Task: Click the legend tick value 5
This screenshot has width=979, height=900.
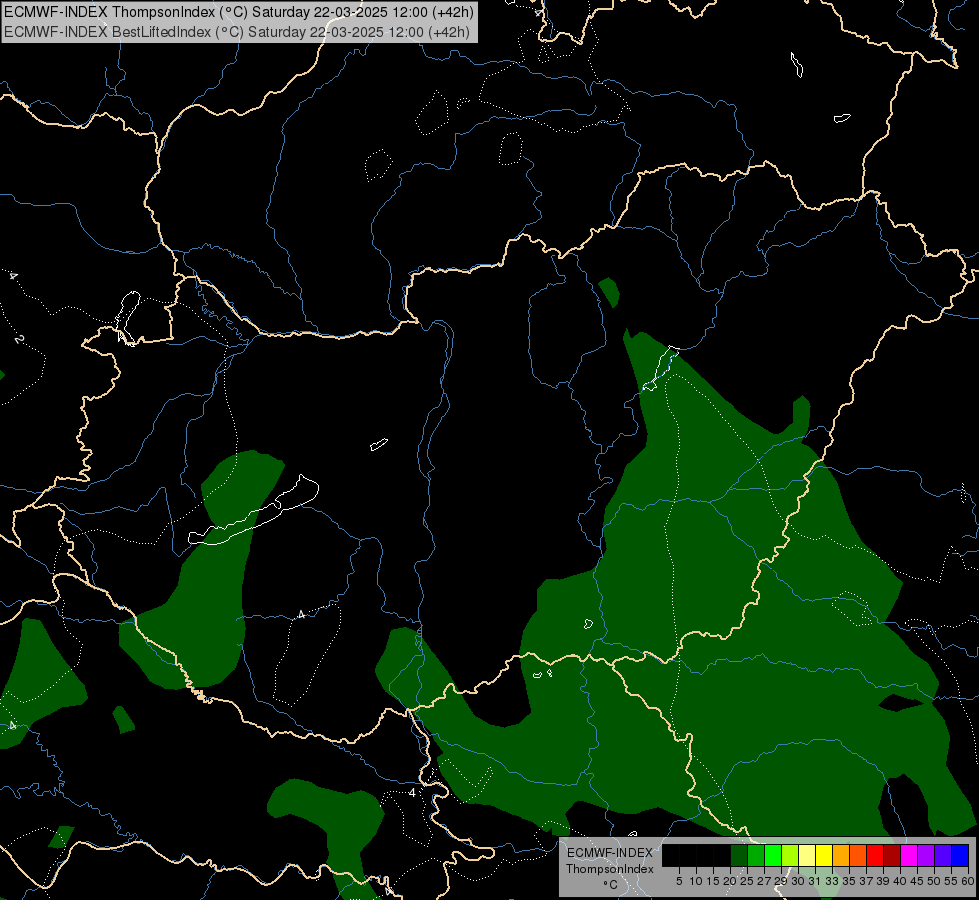Action: click(679, 881)
